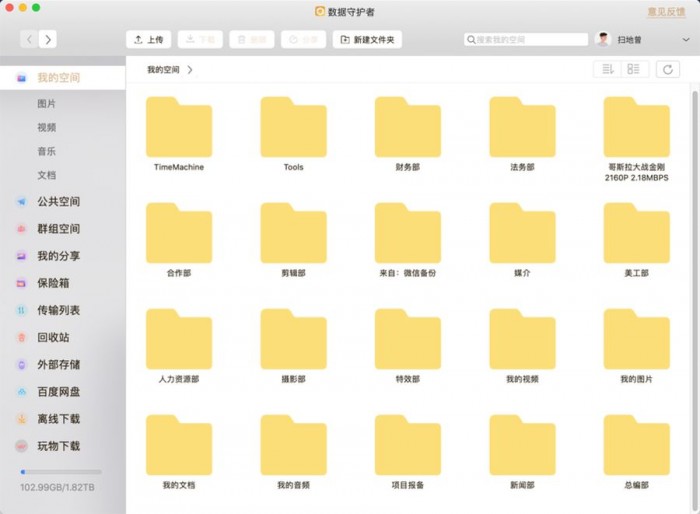
Task: Open the 美工部 folder
Action: click(637, 233)
